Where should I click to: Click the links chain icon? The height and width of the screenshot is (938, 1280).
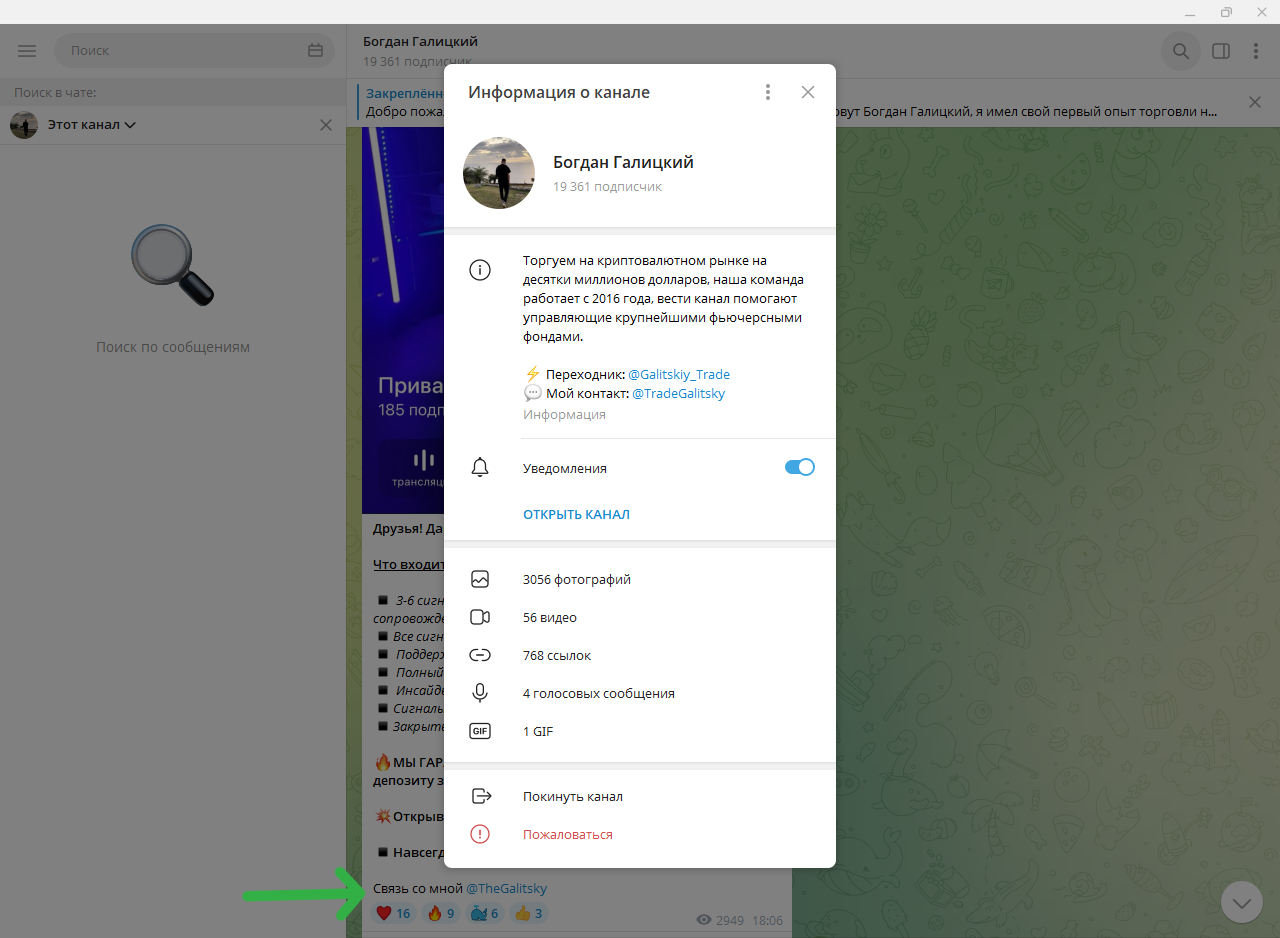click(x=480, y=655)
